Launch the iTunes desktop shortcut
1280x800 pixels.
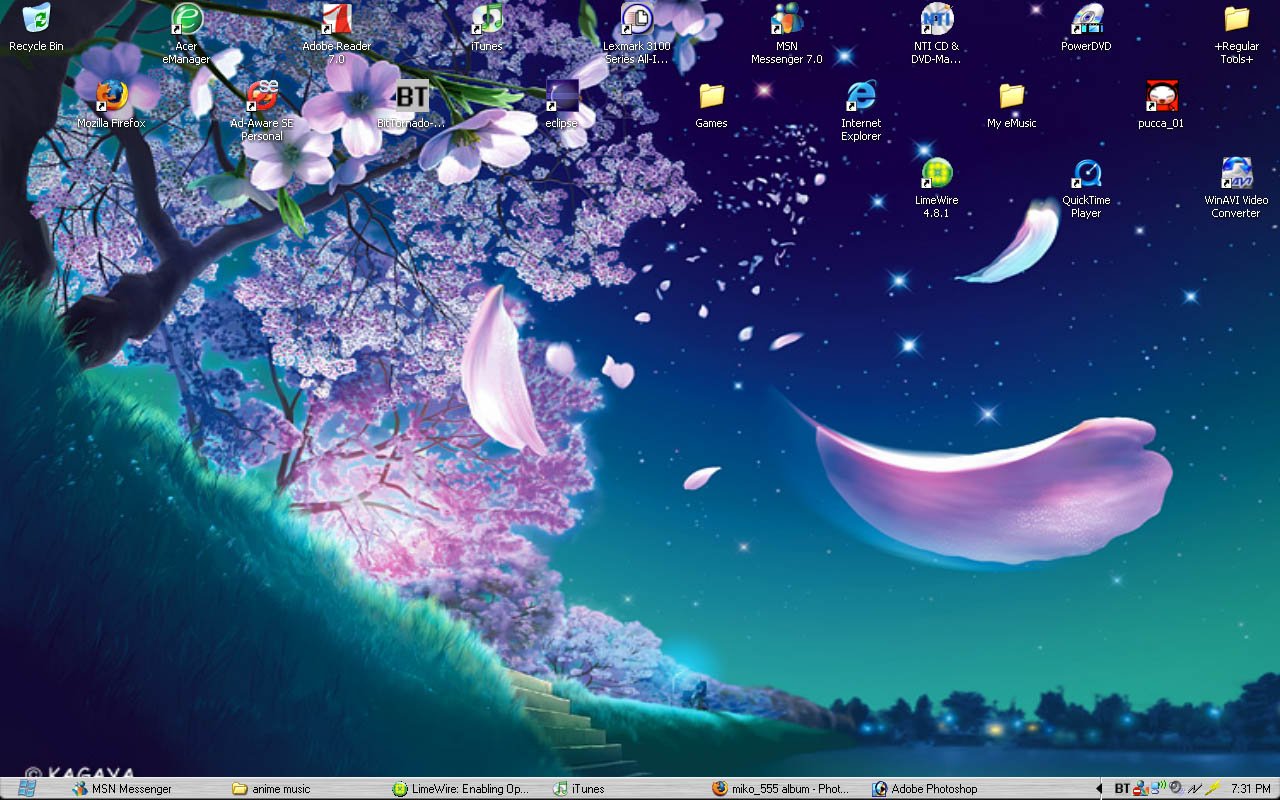486,22
